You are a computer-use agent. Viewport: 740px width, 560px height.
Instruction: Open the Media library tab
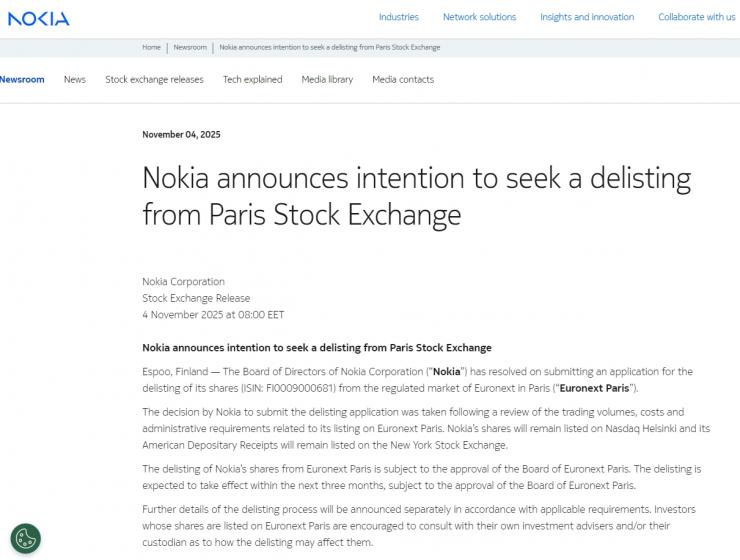[327, 79]
